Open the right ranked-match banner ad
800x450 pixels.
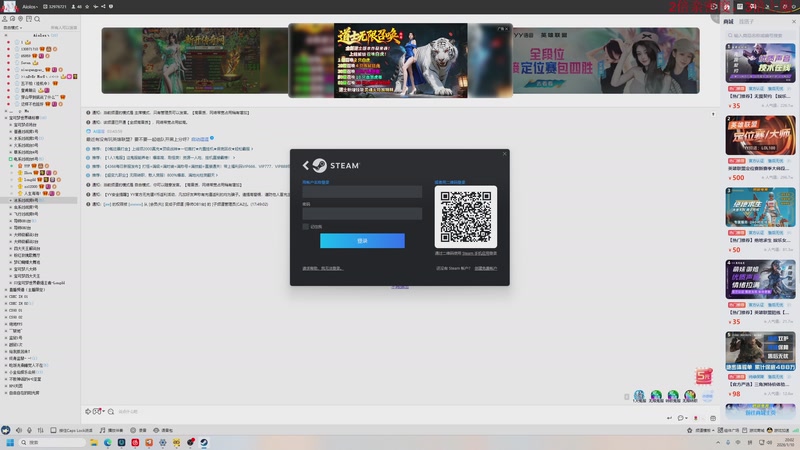click(x=606, y=60)
